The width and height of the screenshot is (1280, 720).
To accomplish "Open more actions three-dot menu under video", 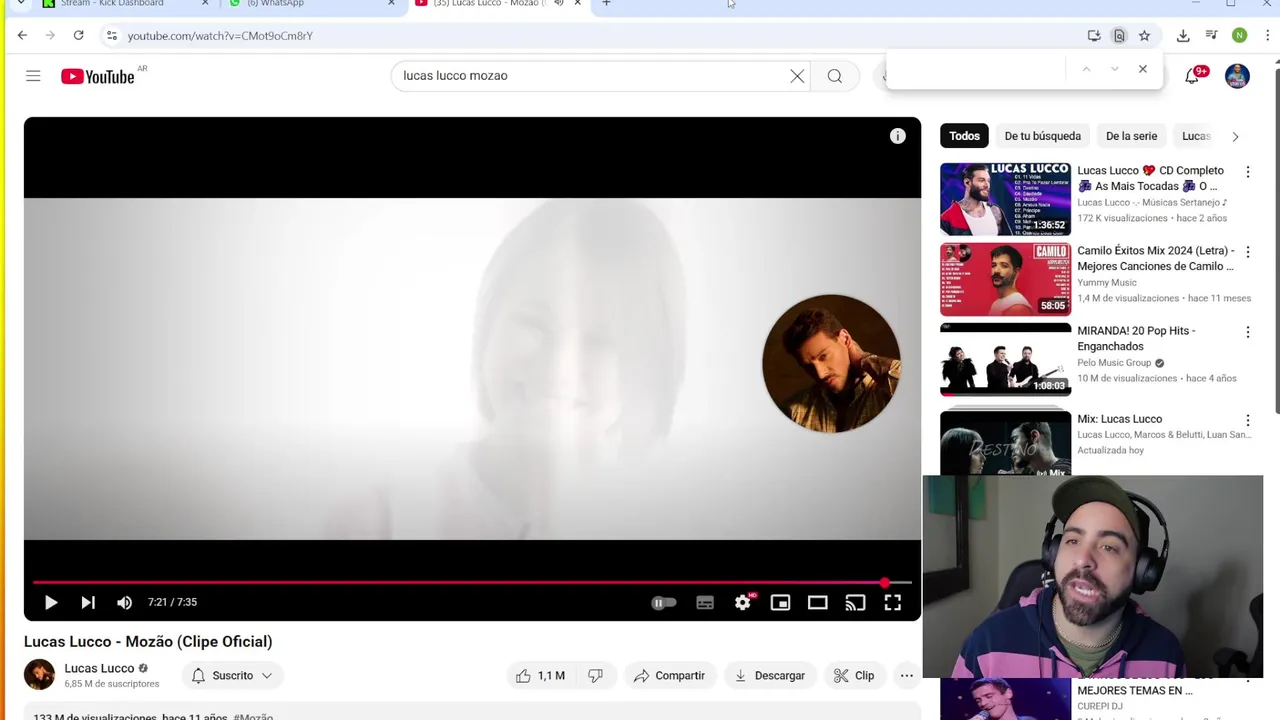I will (x=907, y=676).
